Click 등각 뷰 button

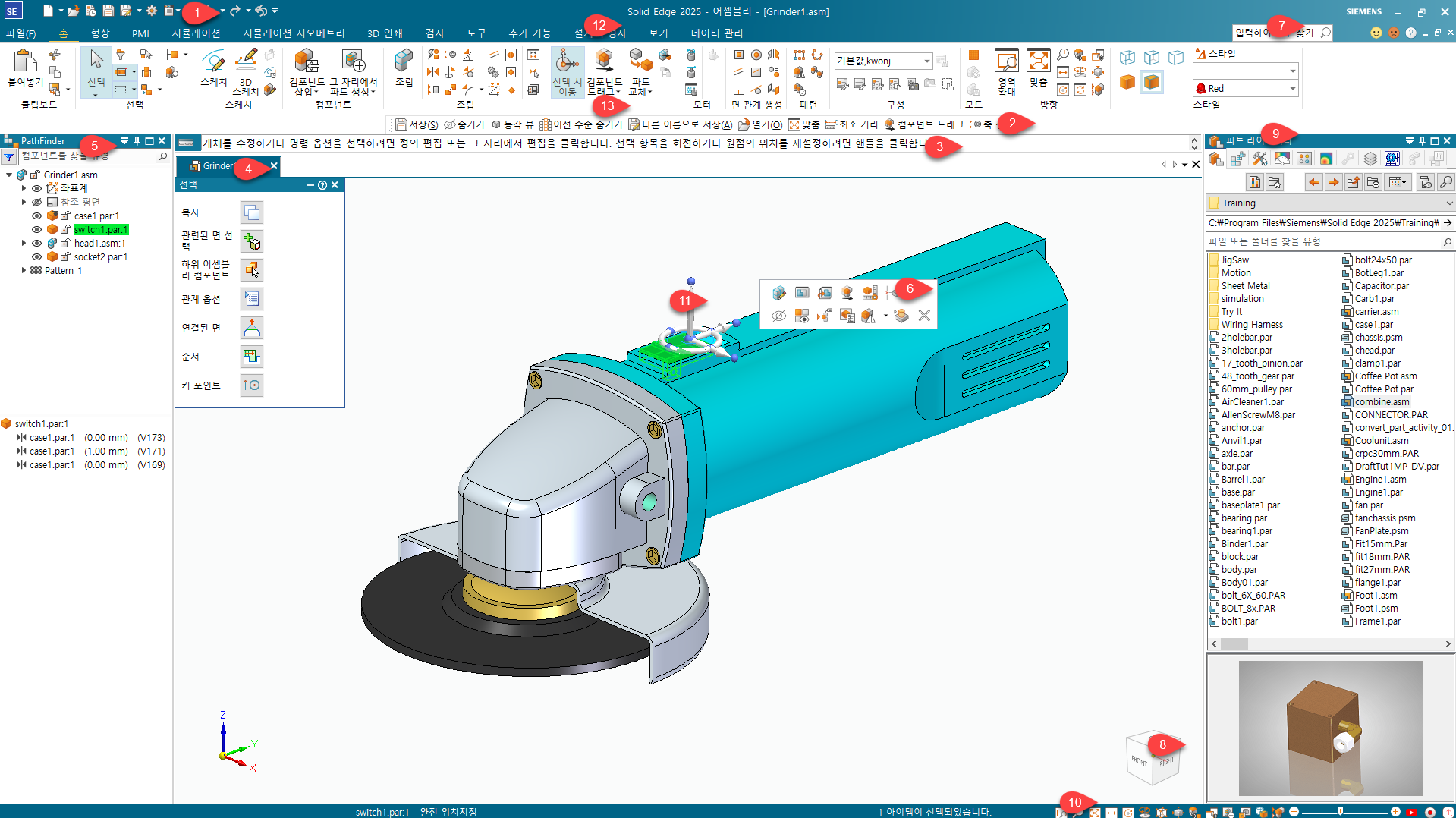tap(512, 124)
